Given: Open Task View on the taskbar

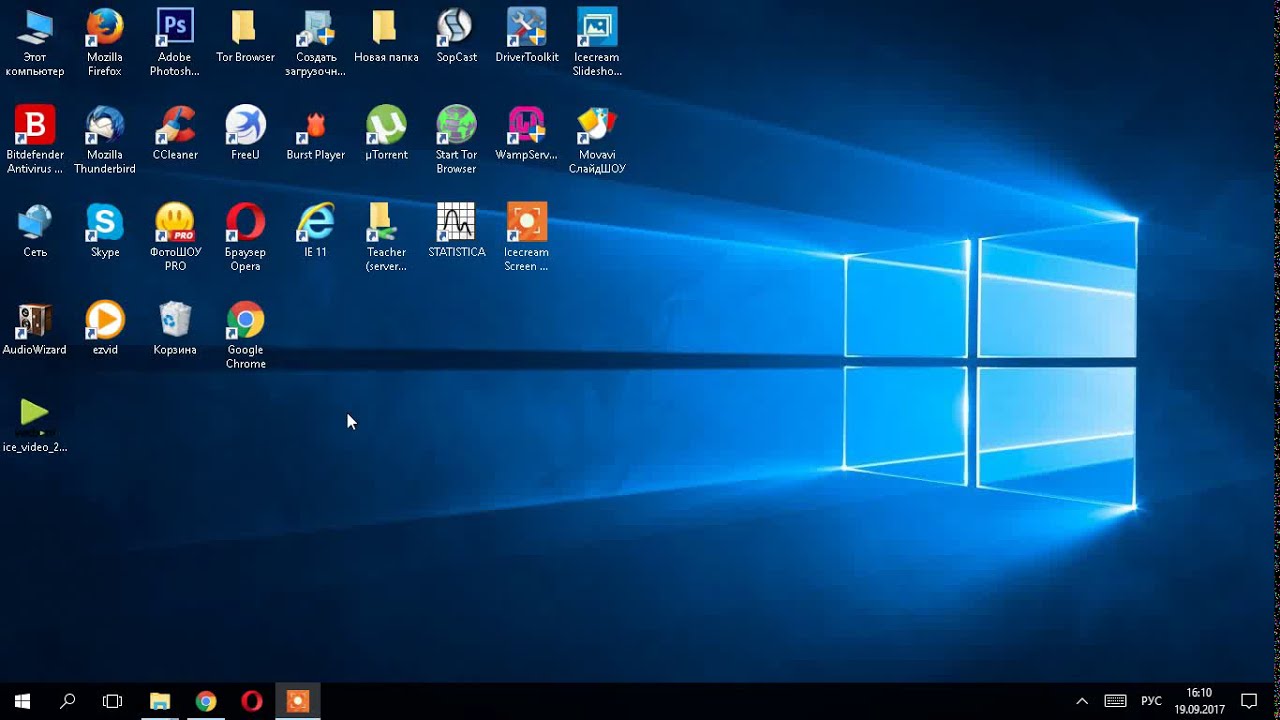Looking at the screenshot, I should point(113,701).
